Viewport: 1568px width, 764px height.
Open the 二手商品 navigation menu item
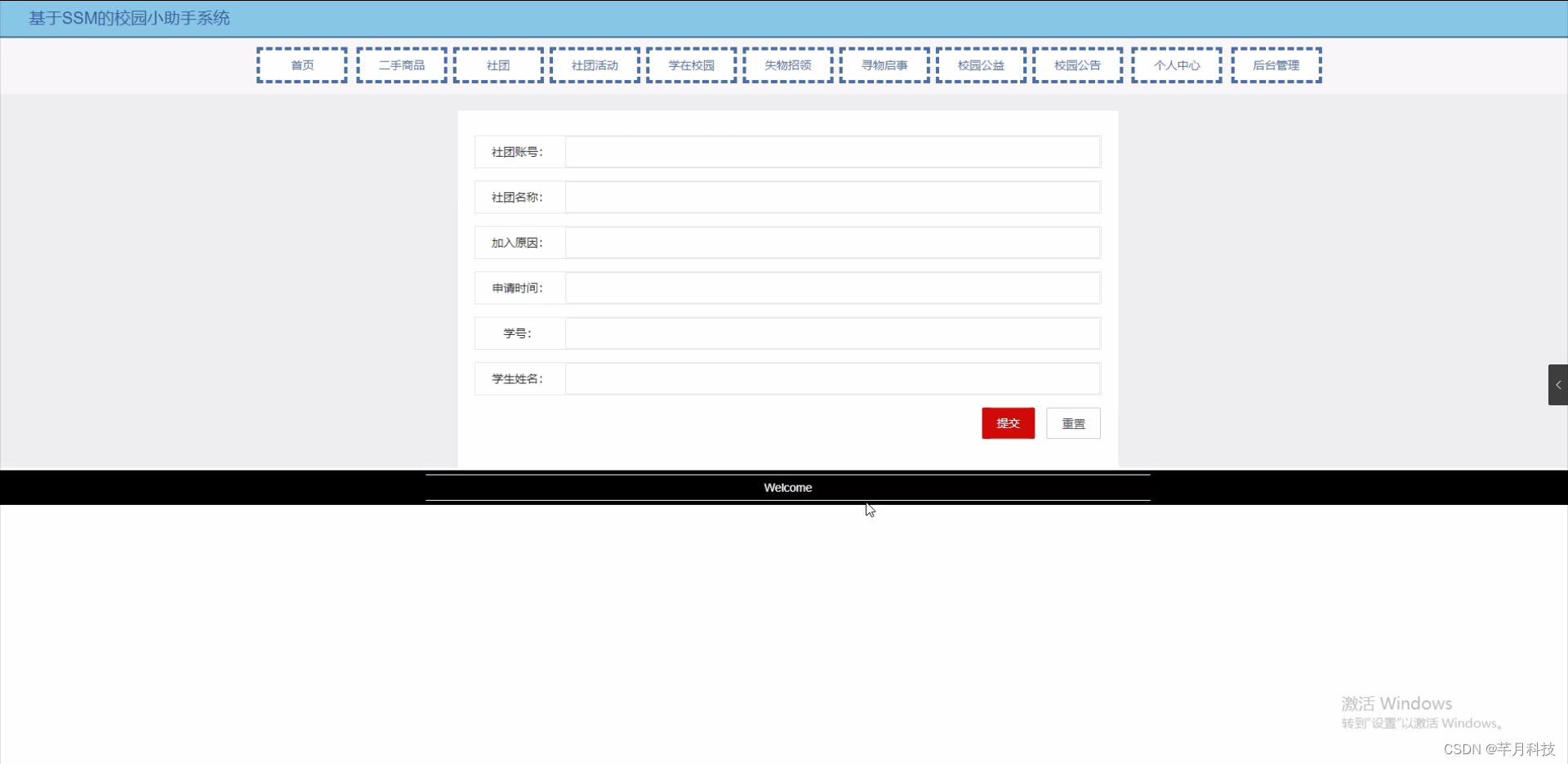click(x=400, y=65)
